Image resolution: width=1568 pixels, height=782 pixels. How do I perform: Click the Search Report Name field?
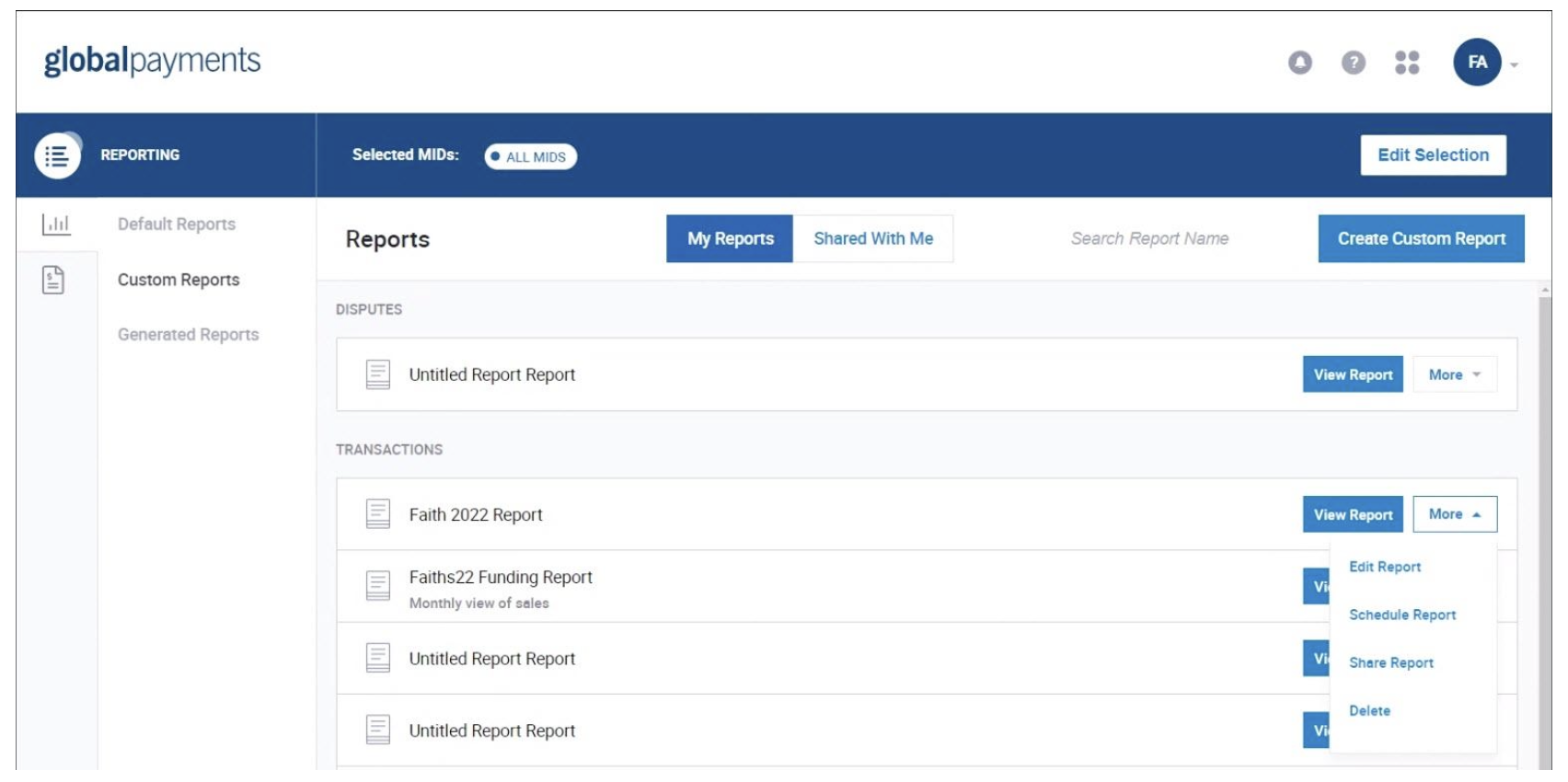point(1149,239)
